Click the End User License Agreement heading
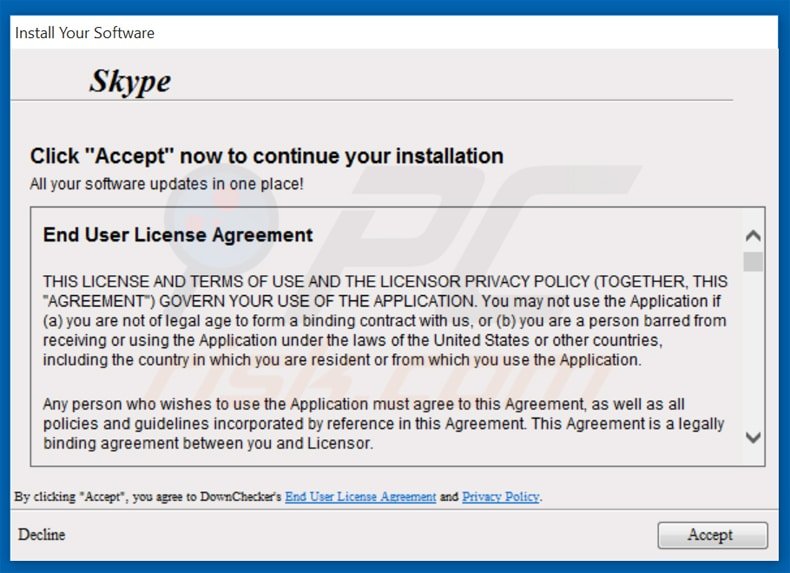 [178, 235]
